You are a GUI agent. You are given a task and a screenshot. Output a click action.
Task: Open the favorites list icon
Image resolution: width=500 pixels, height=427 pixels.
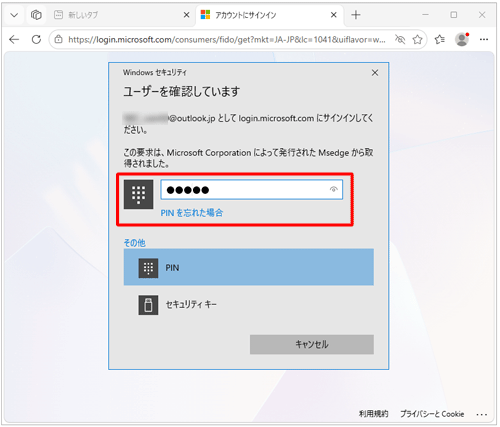click(x=440, y=40)
